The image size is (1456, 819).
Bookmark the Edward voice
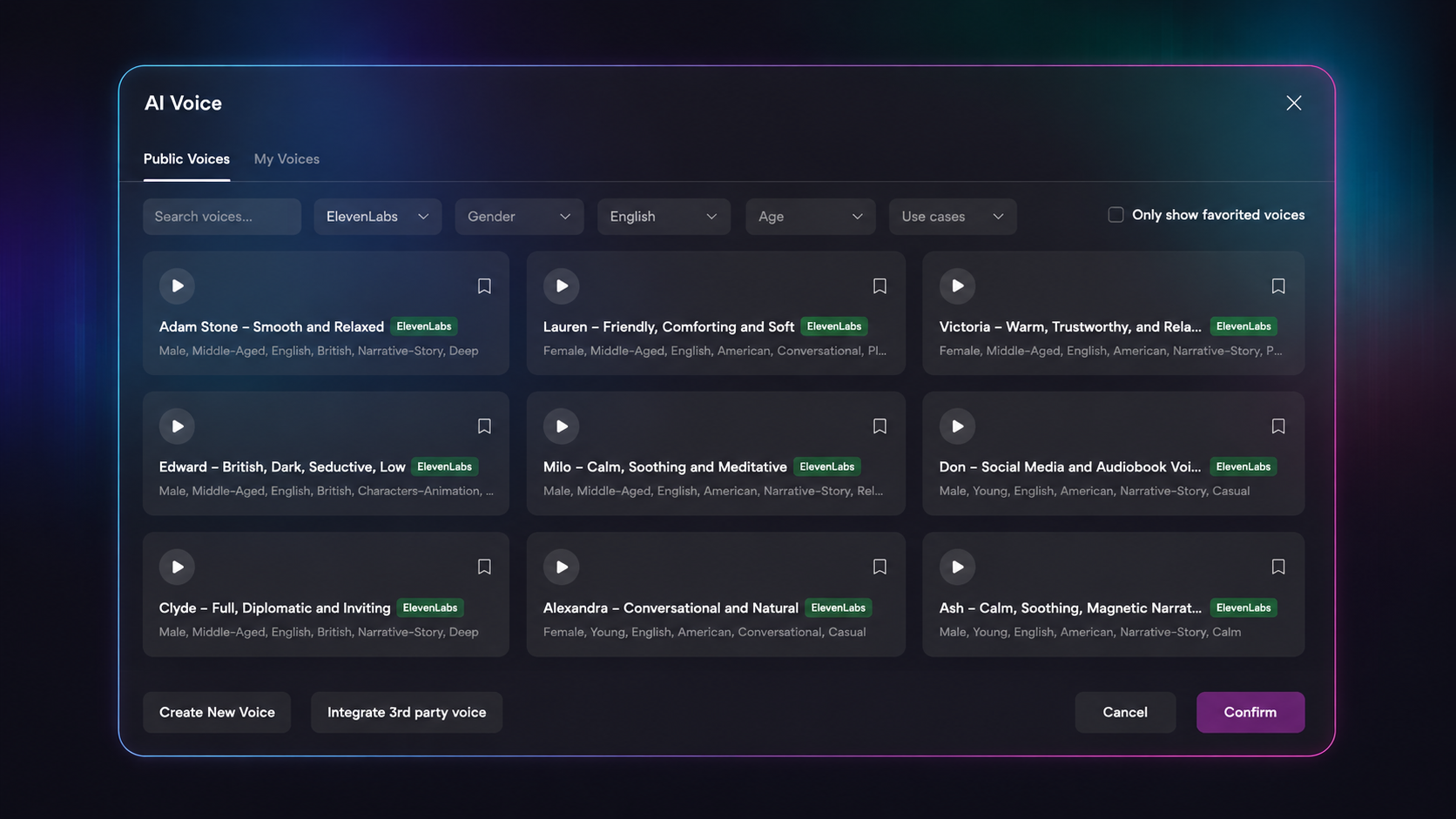click(x=484, y=426)
